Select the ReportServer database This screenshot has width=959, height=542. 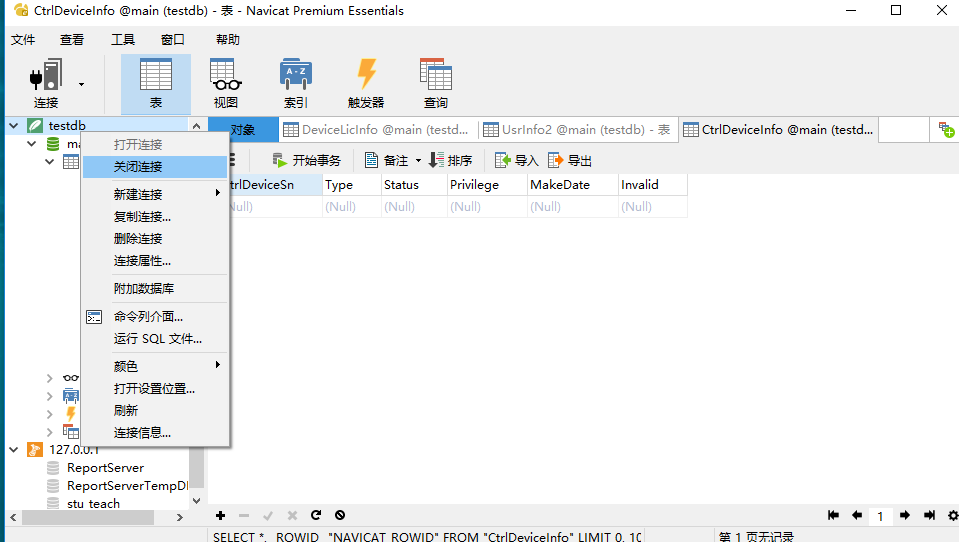(105, 468)
